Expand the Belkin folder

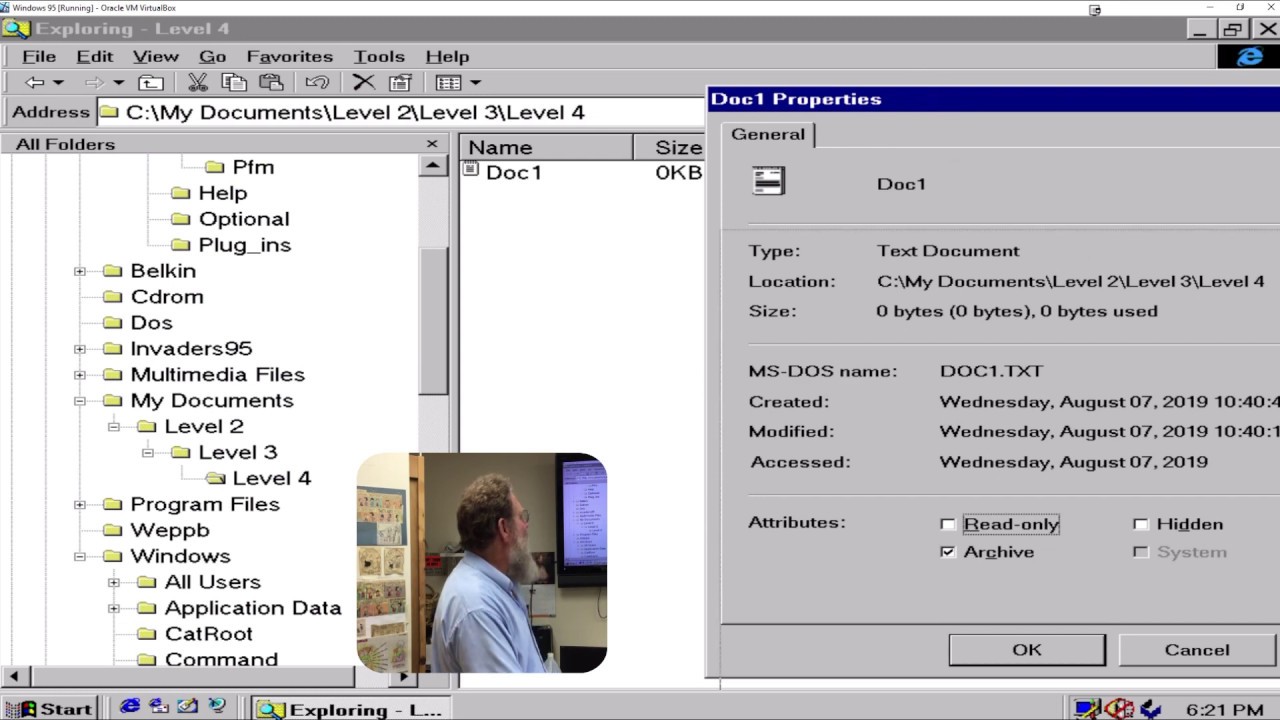(80, 271)
